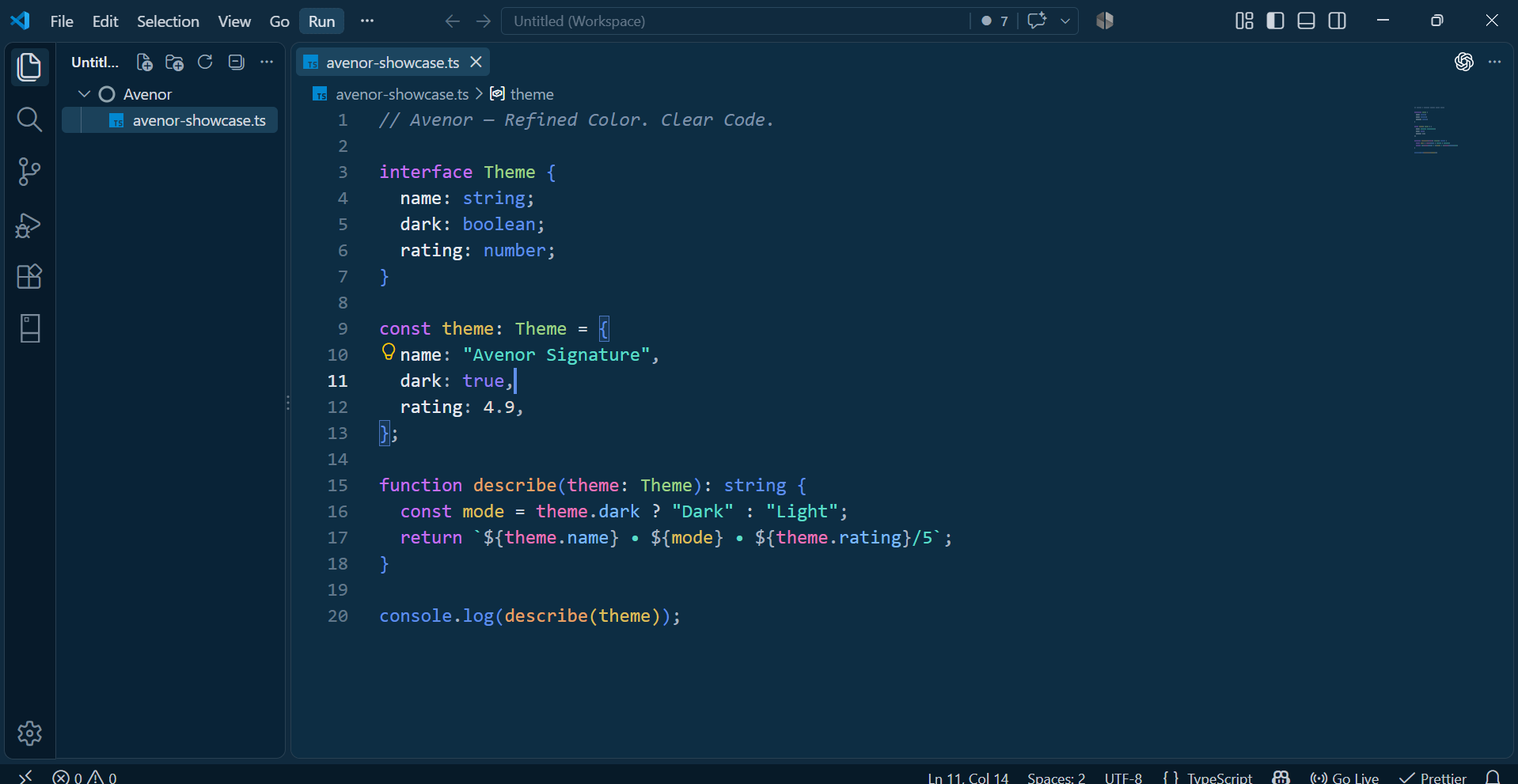Image resolution: width=1518 pixels, height=784 pixels.
Task: Collapse all folders in Explorer
Action: tap(236, 62)
